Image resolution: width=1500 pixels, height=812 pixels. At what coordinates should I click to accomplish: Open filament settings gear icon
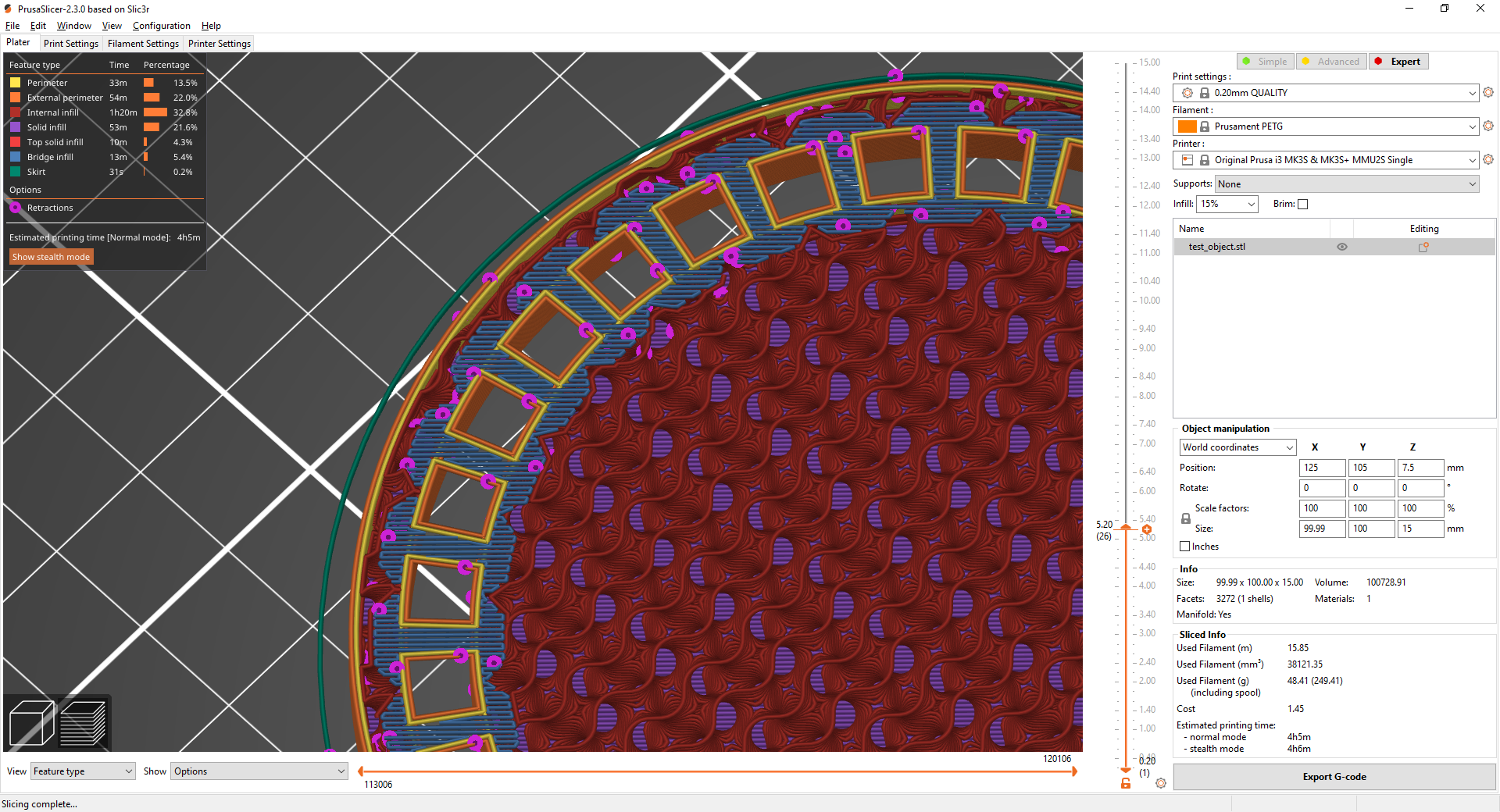(1488, 126)
